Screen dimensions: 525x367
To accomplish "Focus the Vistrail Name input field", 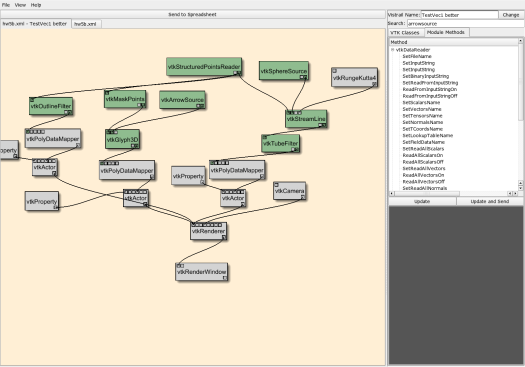I will (459, 15).
